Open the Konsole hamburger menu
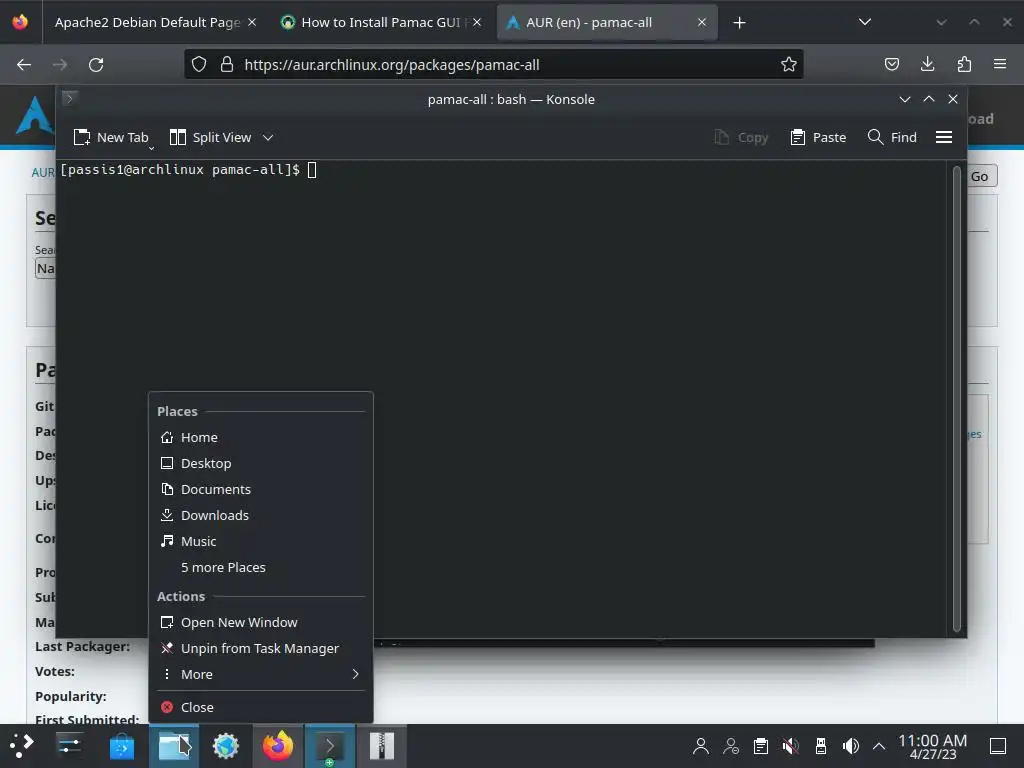Screen dimensions: 1024x768 pyautogui.click(x=944, y=137)
